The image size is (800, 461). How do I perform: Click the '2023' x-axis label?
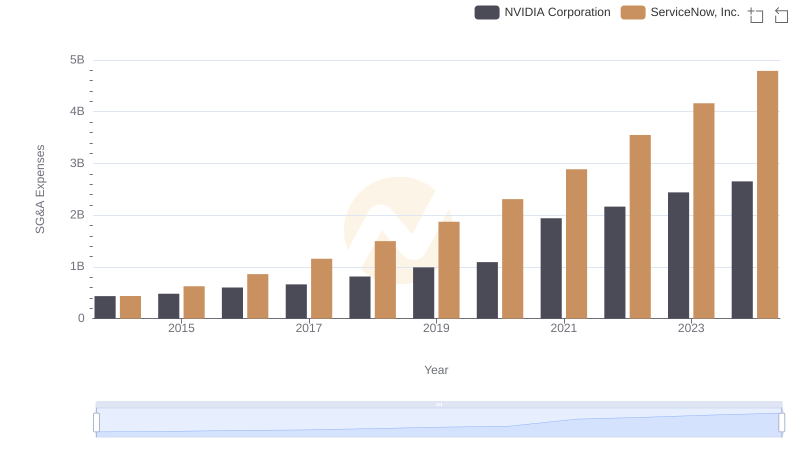point(691,328)
